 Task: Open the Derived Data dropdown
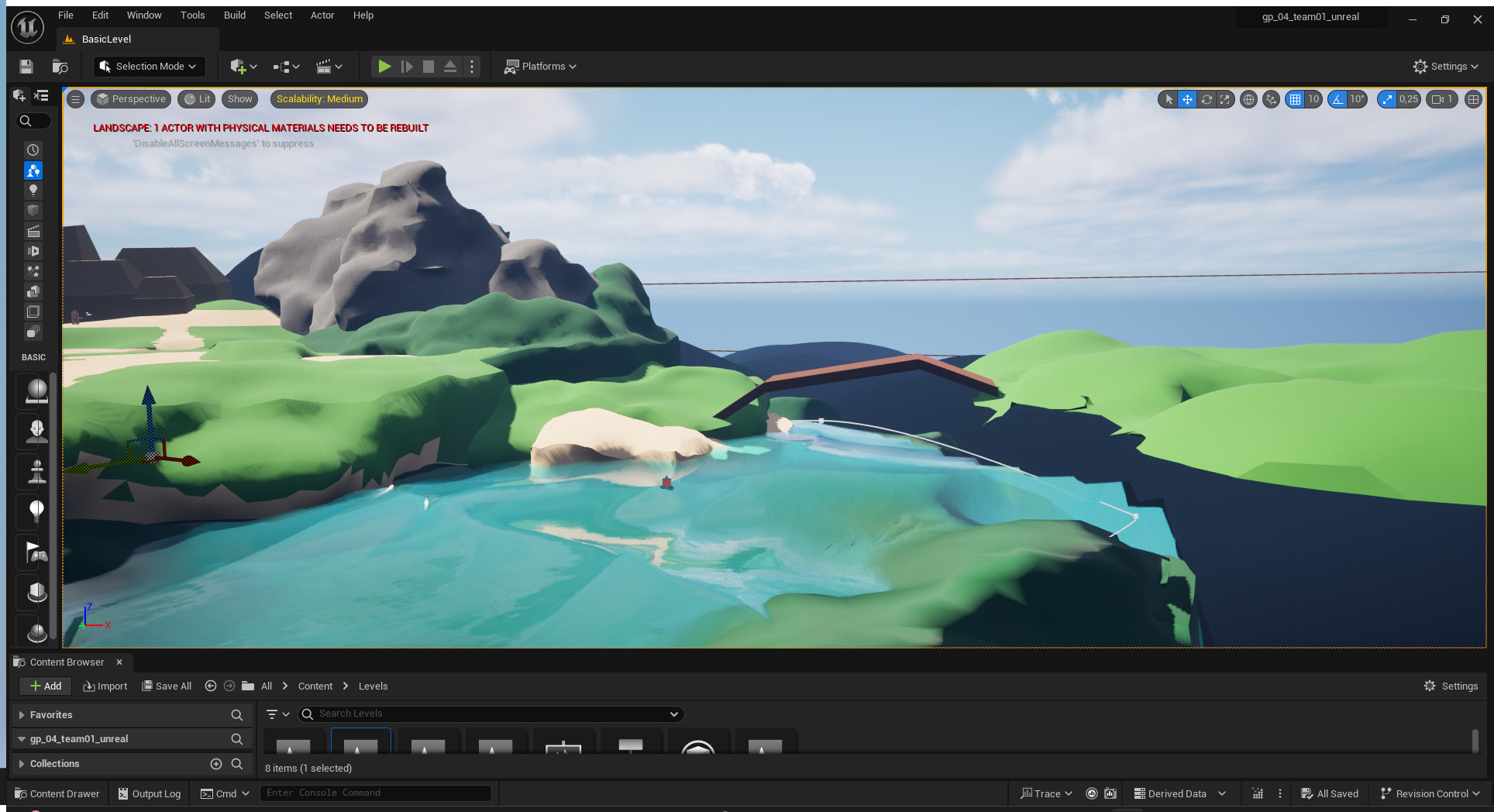[x=1179, y=793]
